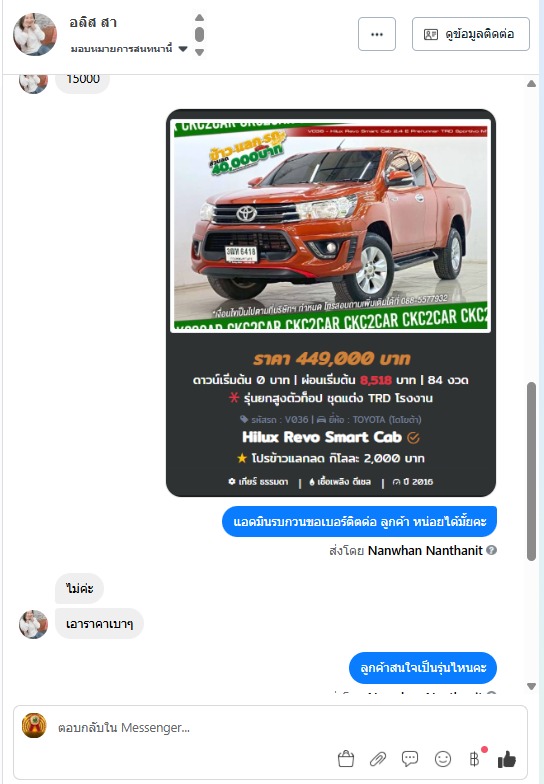Click the baht payment request icon
Screen dimensions: 544x784
click(x=474, y=759)
